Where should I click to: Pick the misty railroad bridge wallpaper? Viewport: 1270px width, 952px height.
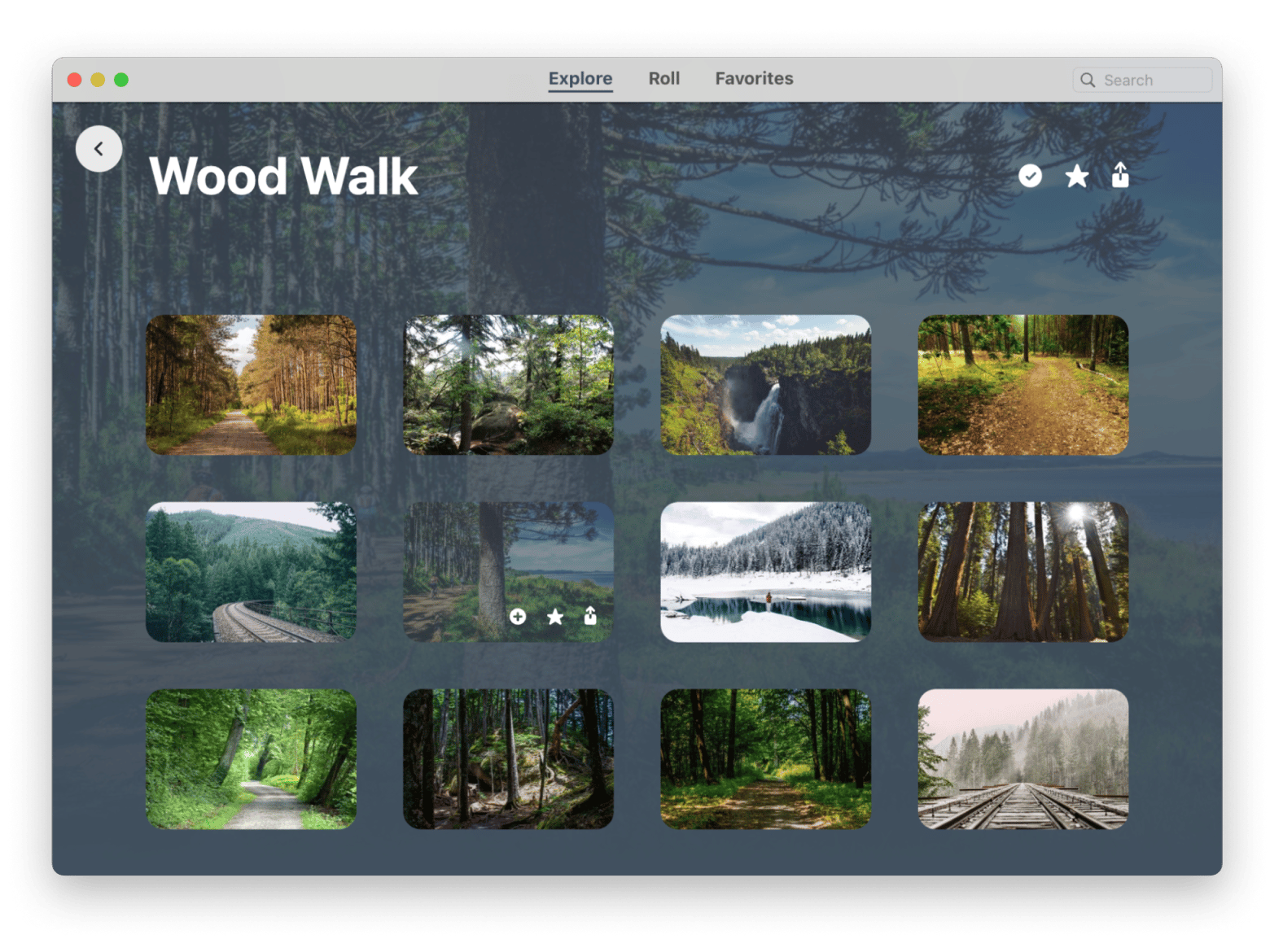pos(1023,759)
